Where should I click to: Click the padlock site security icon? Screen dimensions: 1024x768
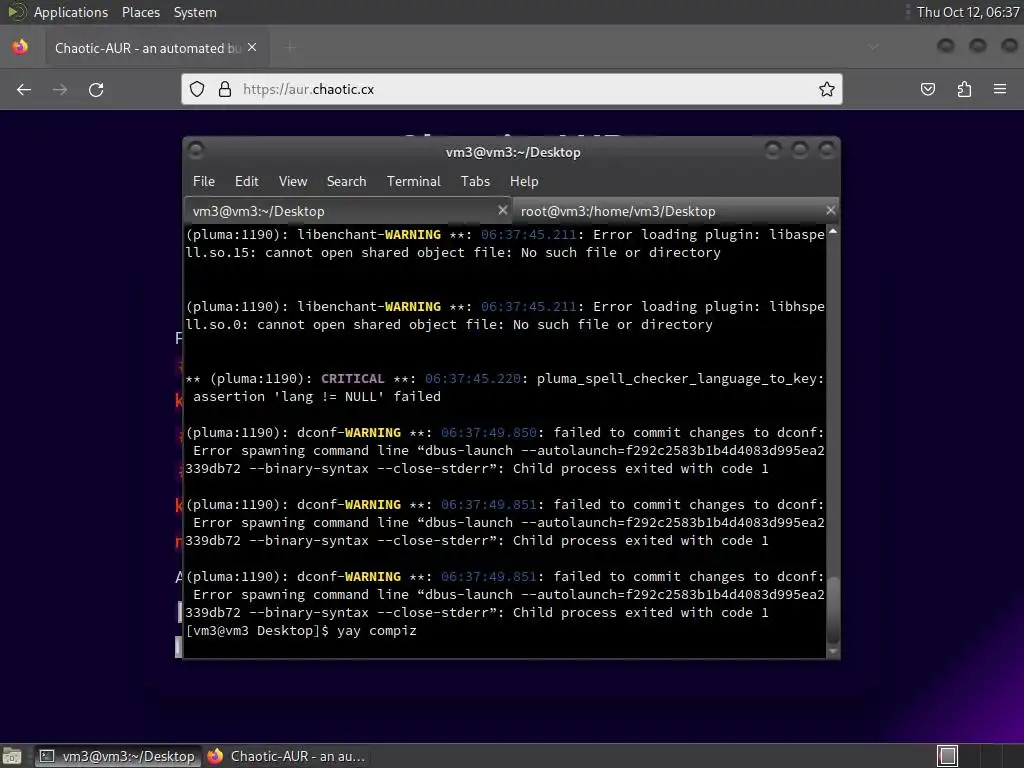pyautogui.click(x=225, y=89)
